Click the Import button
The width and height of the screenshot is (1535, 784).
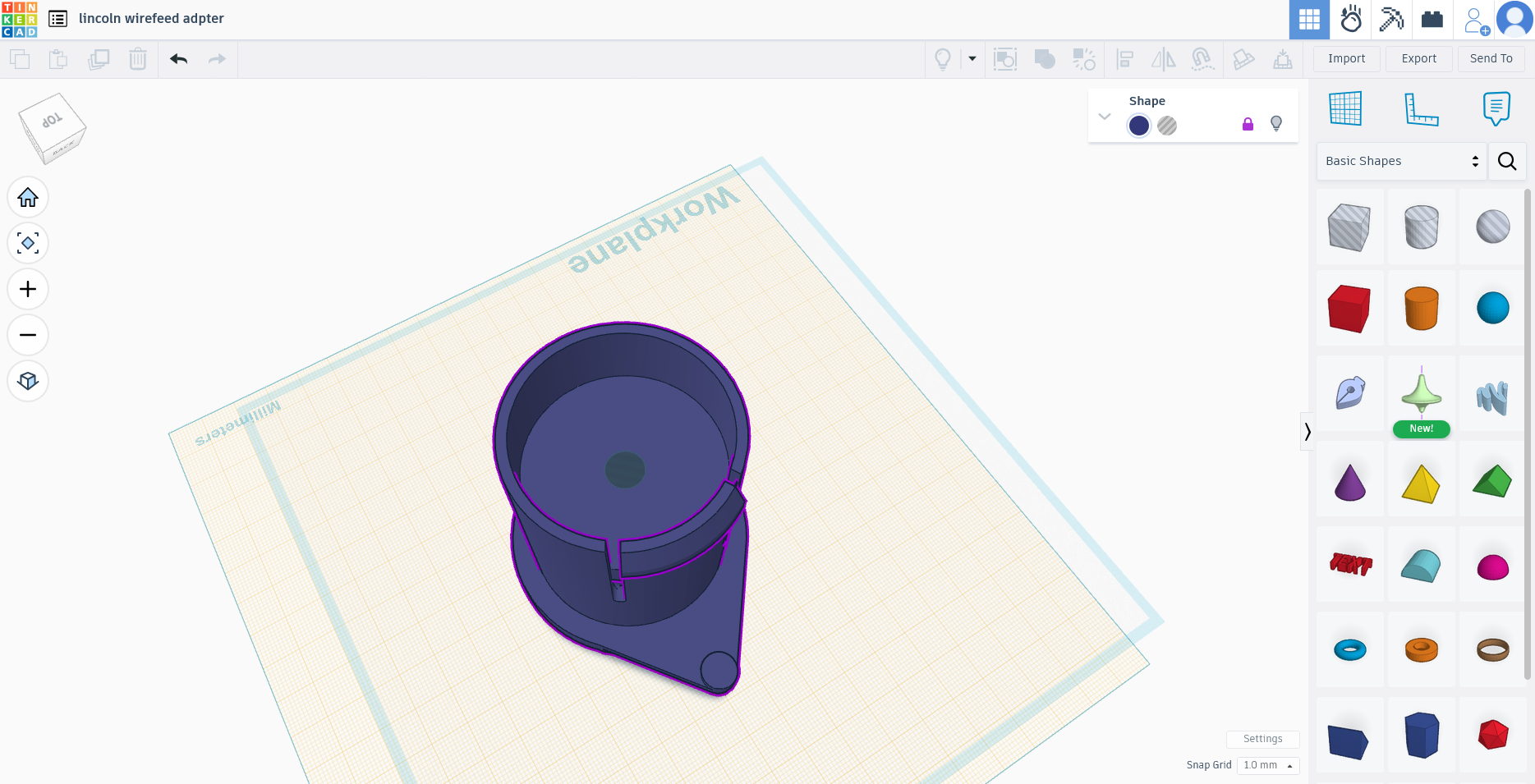click(1346, 58)
